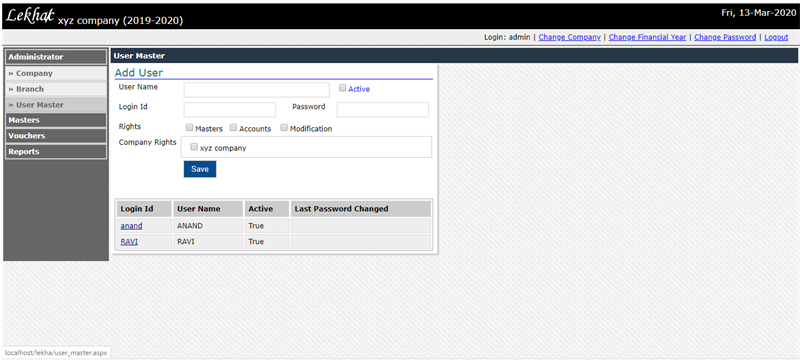Click the Login Id input field

pos(230,110)
